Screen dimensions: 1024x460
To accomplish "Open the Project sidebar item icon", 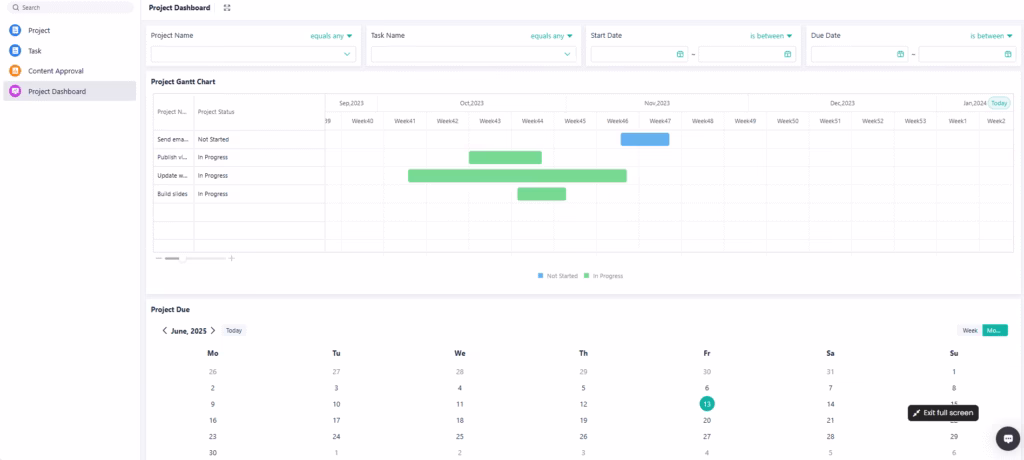I will 15,31.
